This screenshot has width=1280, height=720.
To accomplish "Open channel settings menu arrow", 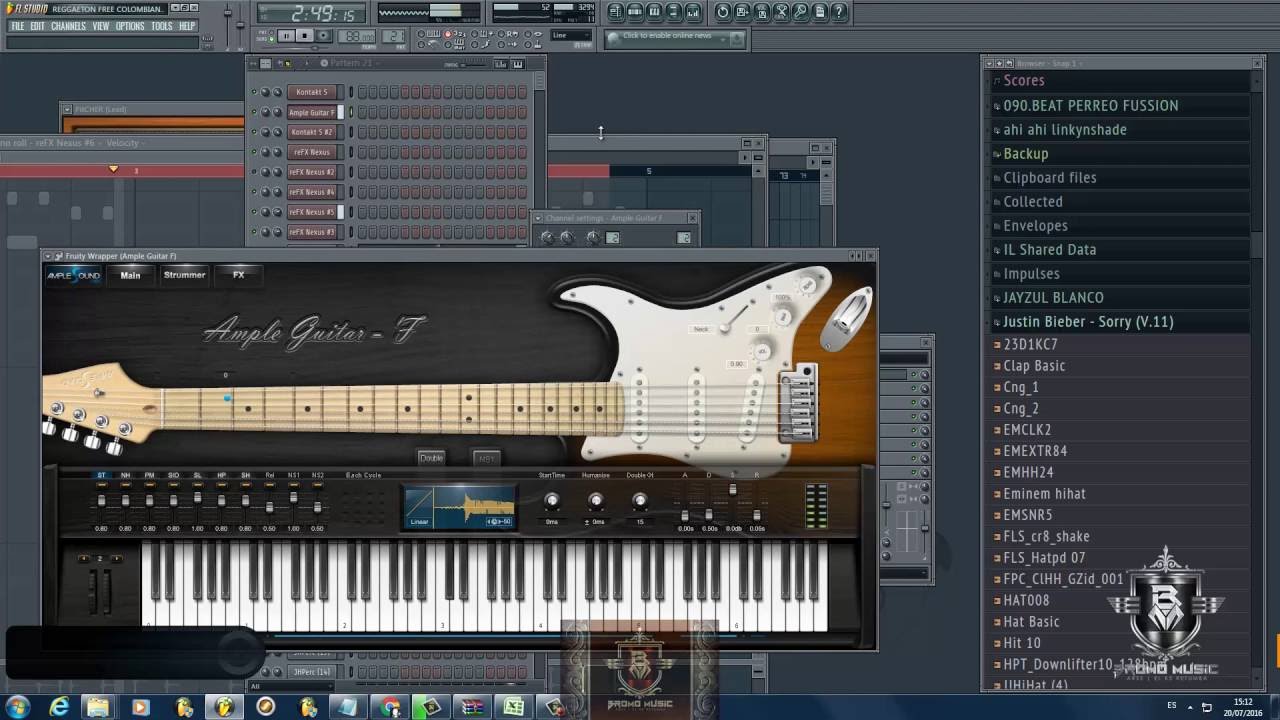I will point(539,218).
